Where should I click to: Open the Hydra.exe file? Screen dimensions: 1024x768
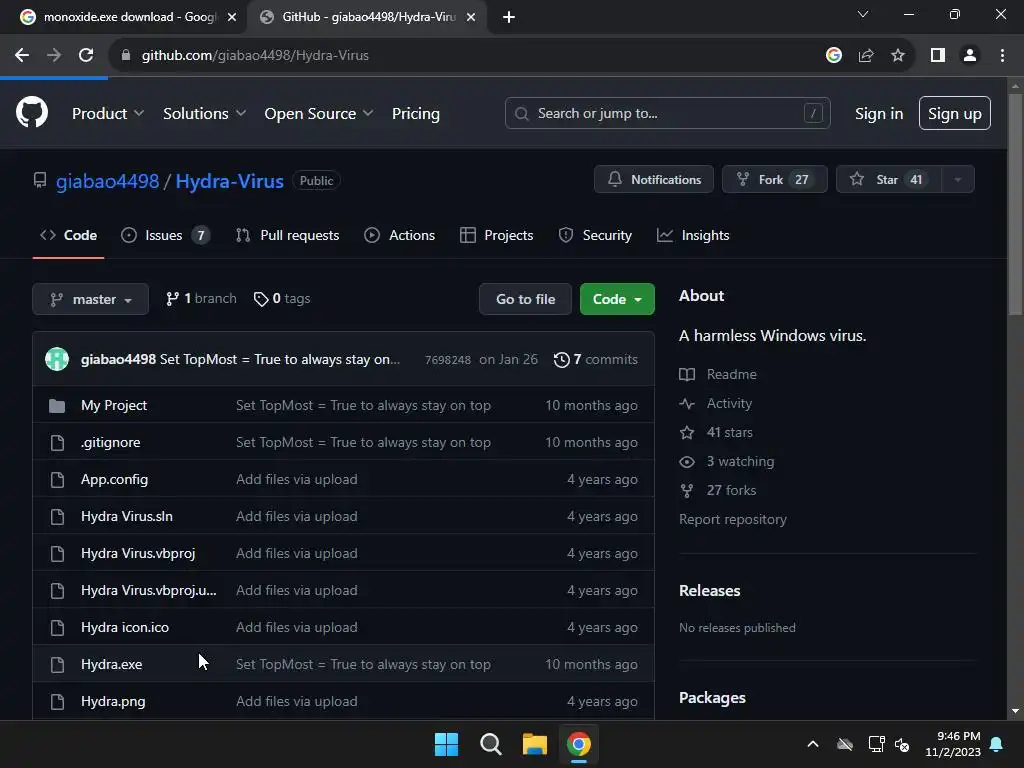tap(112, 665)
